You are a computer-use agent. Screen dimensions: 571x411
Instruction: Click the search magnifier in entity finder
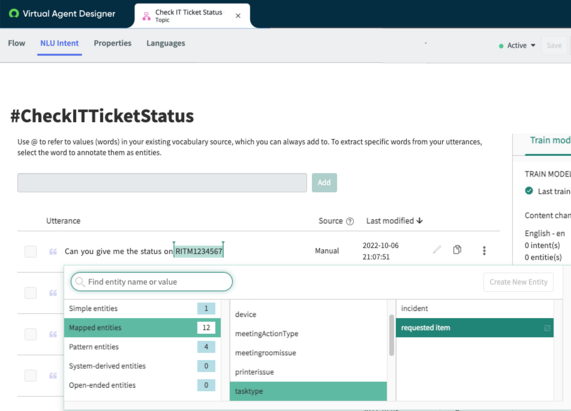(x=80, y=282)
